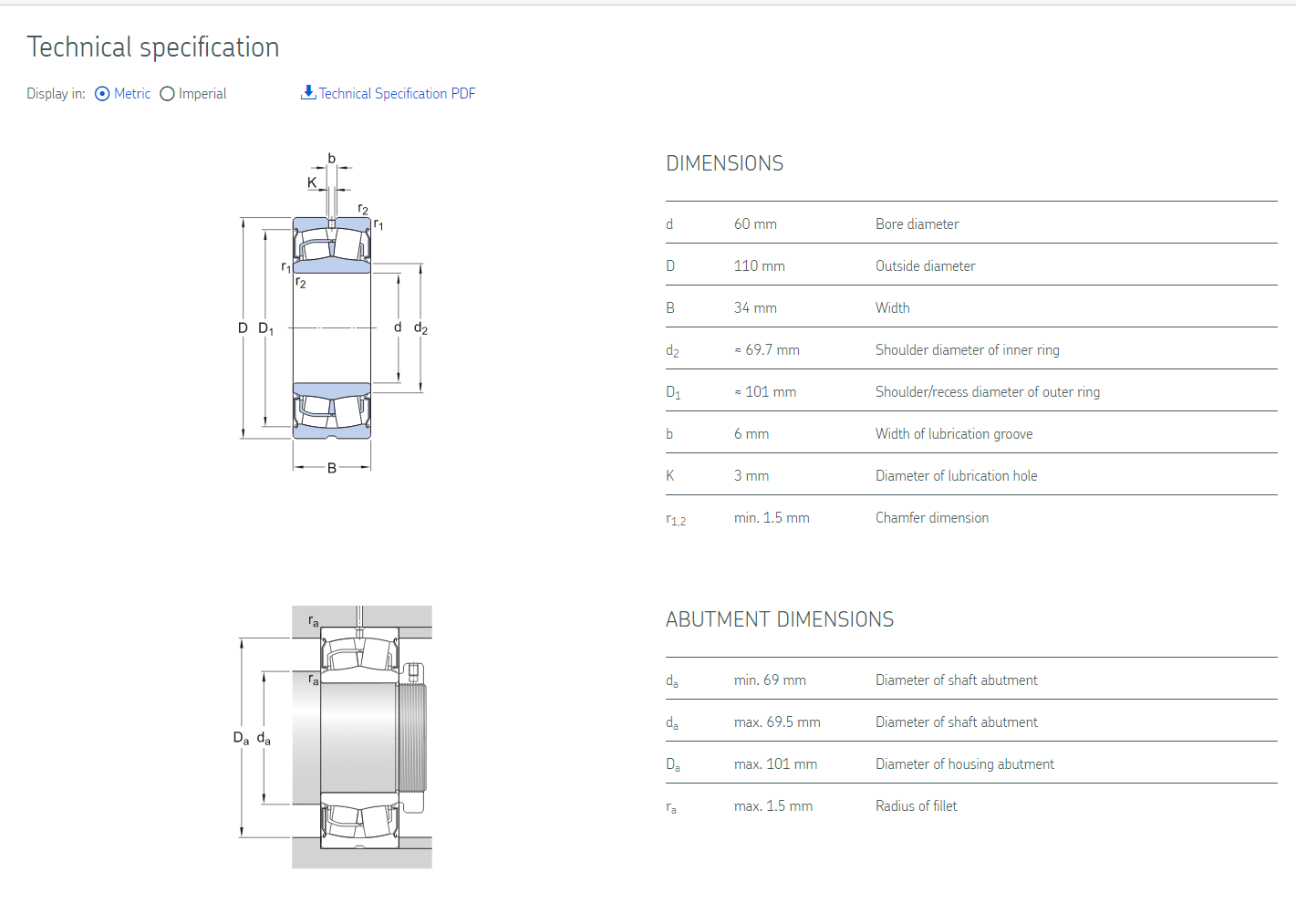Click the value ≈ 69.7 mm
1296x924 pixels.
[767, 350]
